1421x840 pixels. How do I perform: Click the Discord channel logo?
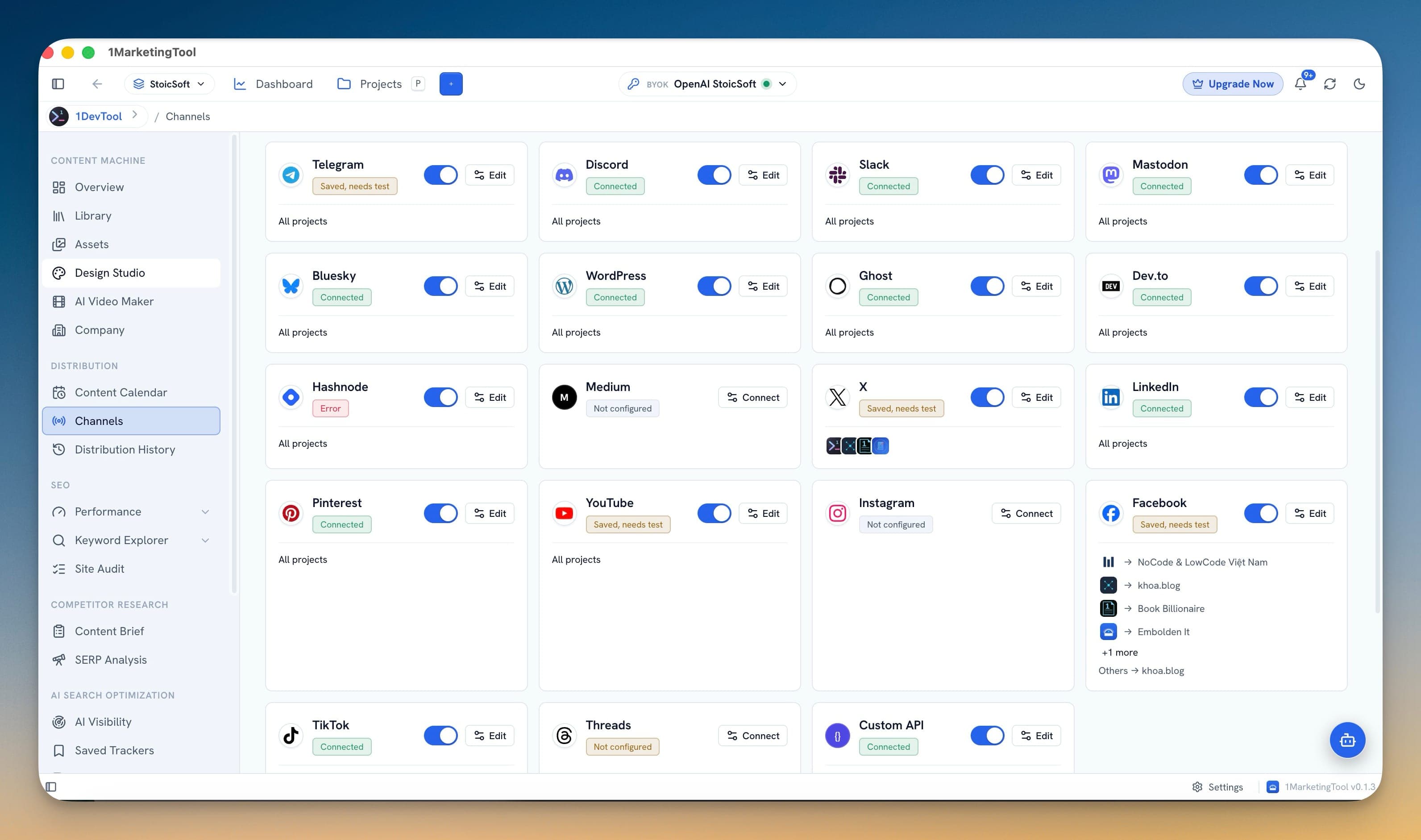tap(564, 175)
